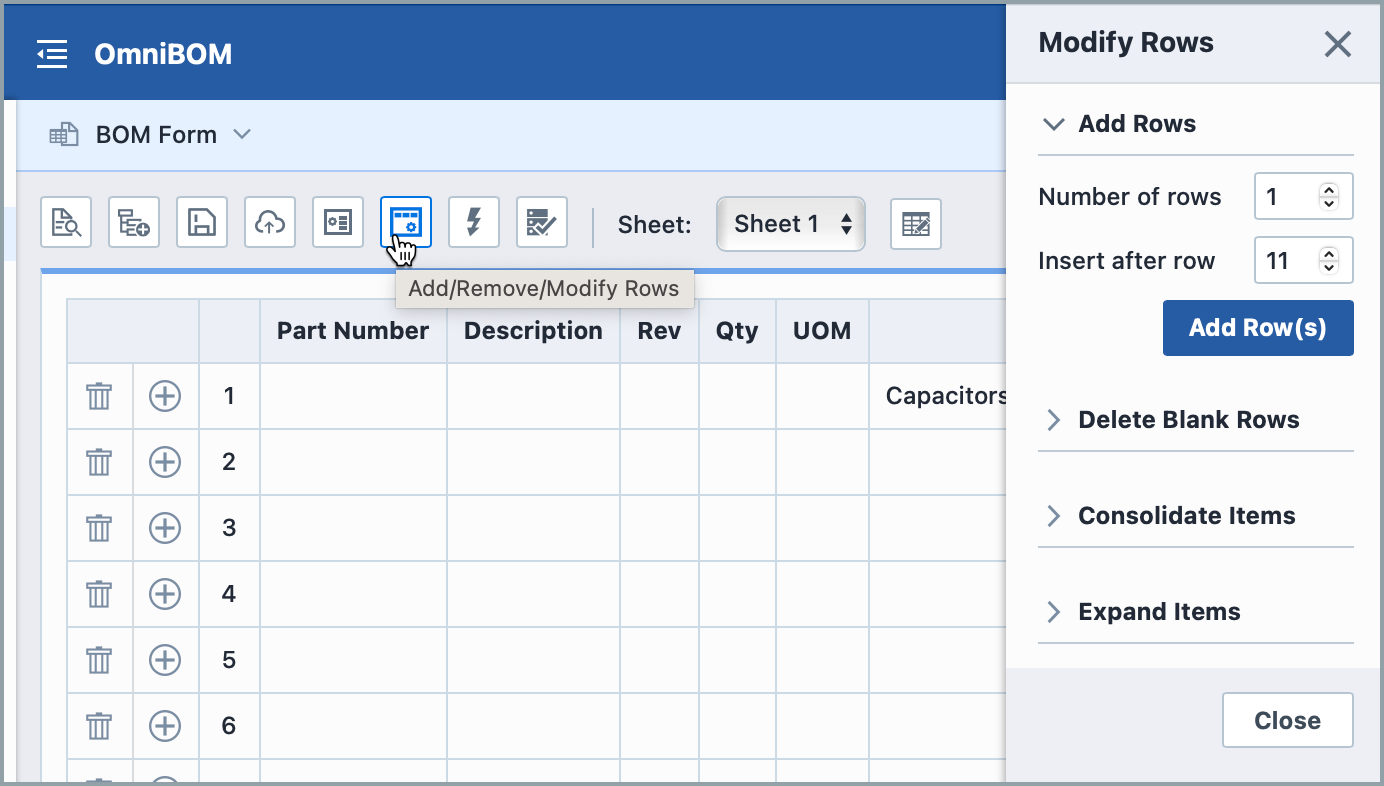Select the row number 2 cell
Image resolution: width=1384 pixels, height=786 pixels.
click(x=229, y=462)
